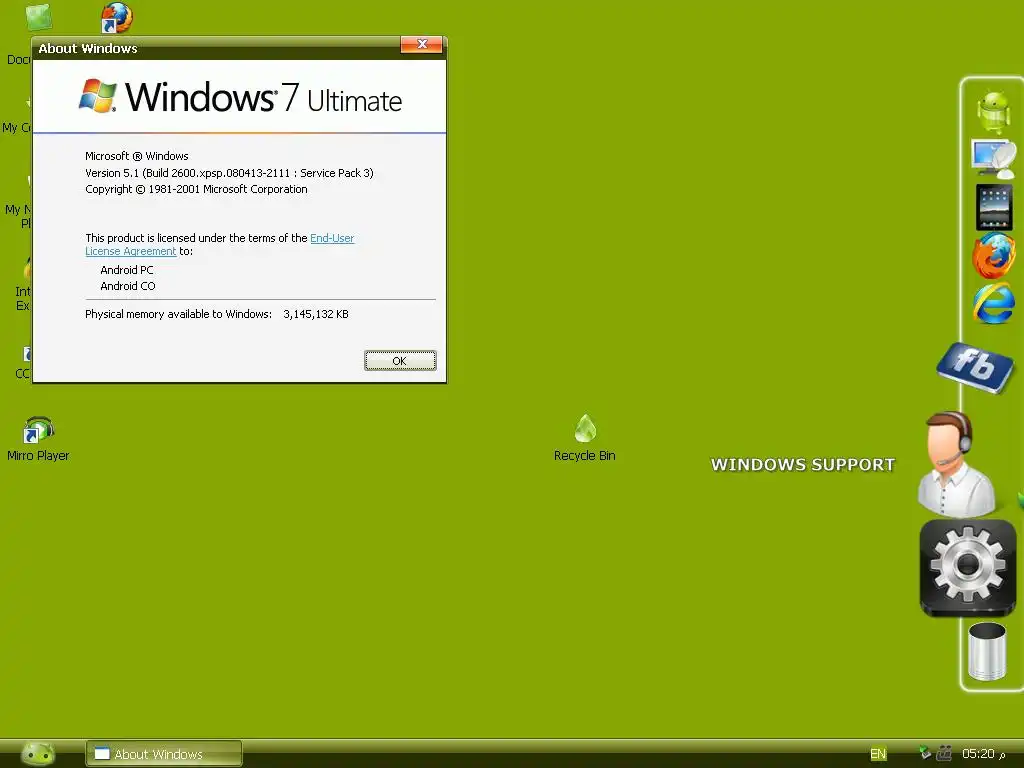Image resolution: width=1024 pixels, height=768 pixels.
Task: Launch Internet Explorer from the sidebar dock
Action: click(x=994, y=303)
